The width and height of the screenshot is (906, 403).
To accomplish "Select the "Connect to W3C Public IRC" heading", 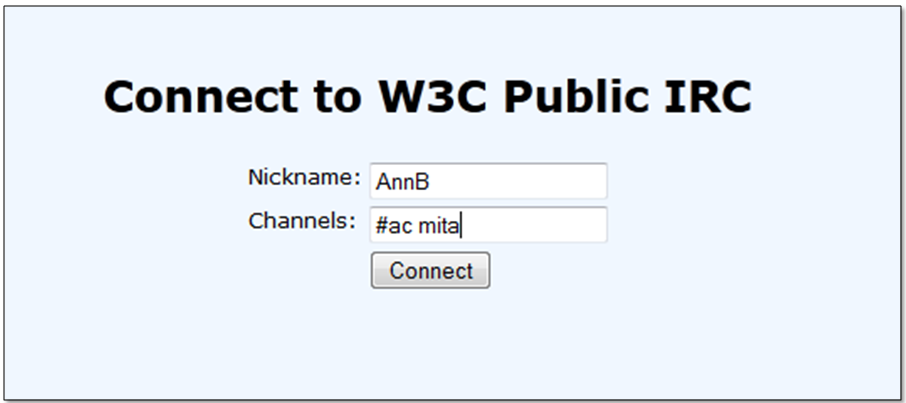I will tap(427, 97).
